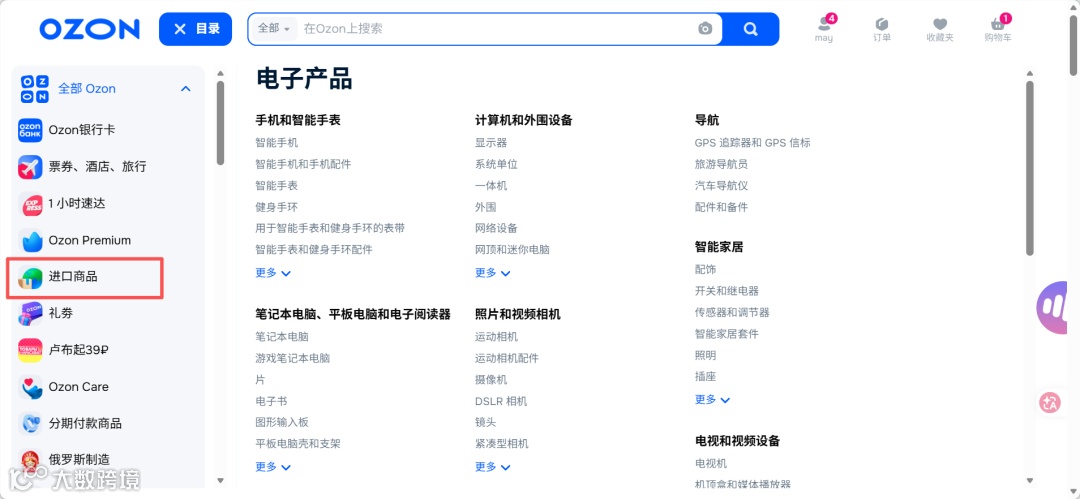Click the 1小时速达 express icon
Viewport: 1080px width, 499px height.
[30, 203]
